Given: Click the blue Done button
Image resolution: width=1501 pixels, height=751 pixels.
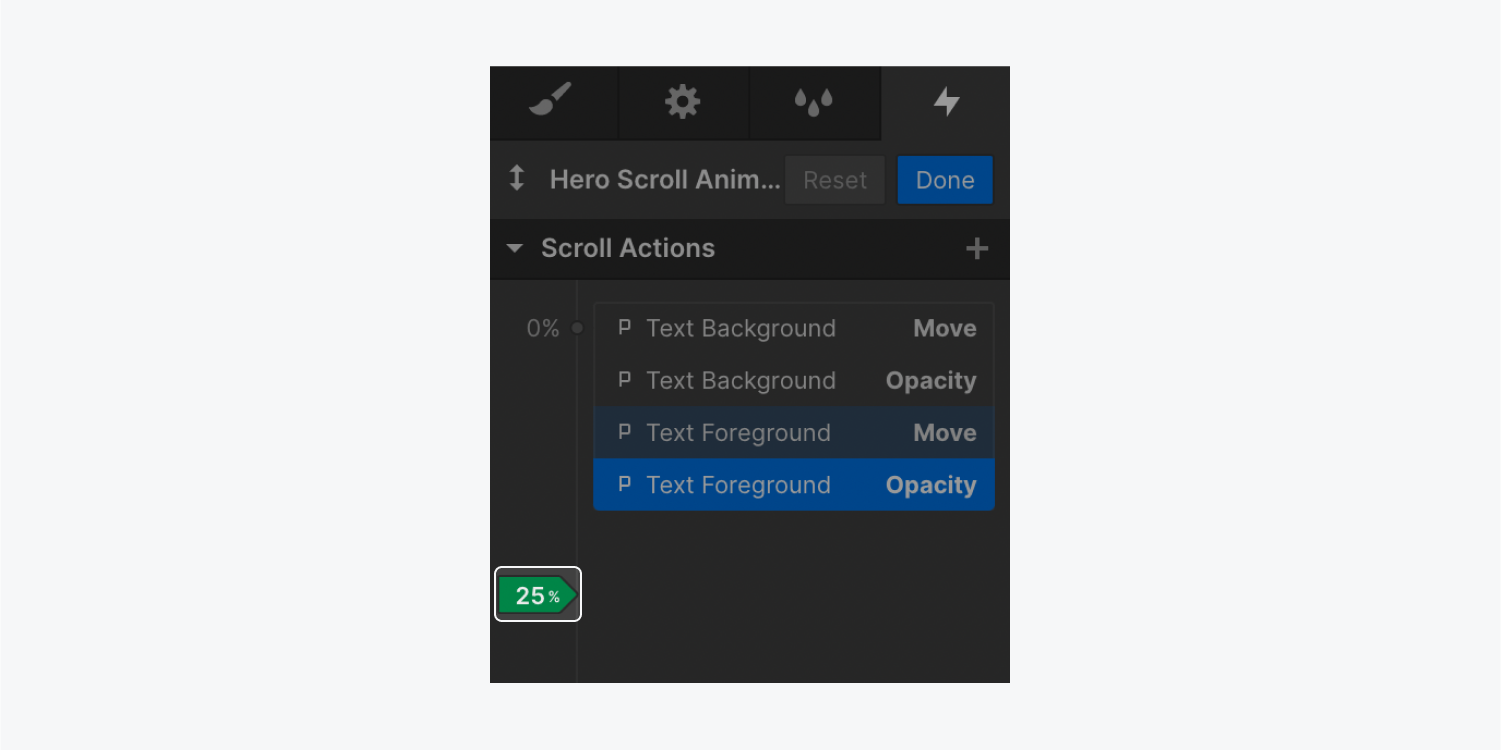Looking at the screenshot, I should (945, 180).
